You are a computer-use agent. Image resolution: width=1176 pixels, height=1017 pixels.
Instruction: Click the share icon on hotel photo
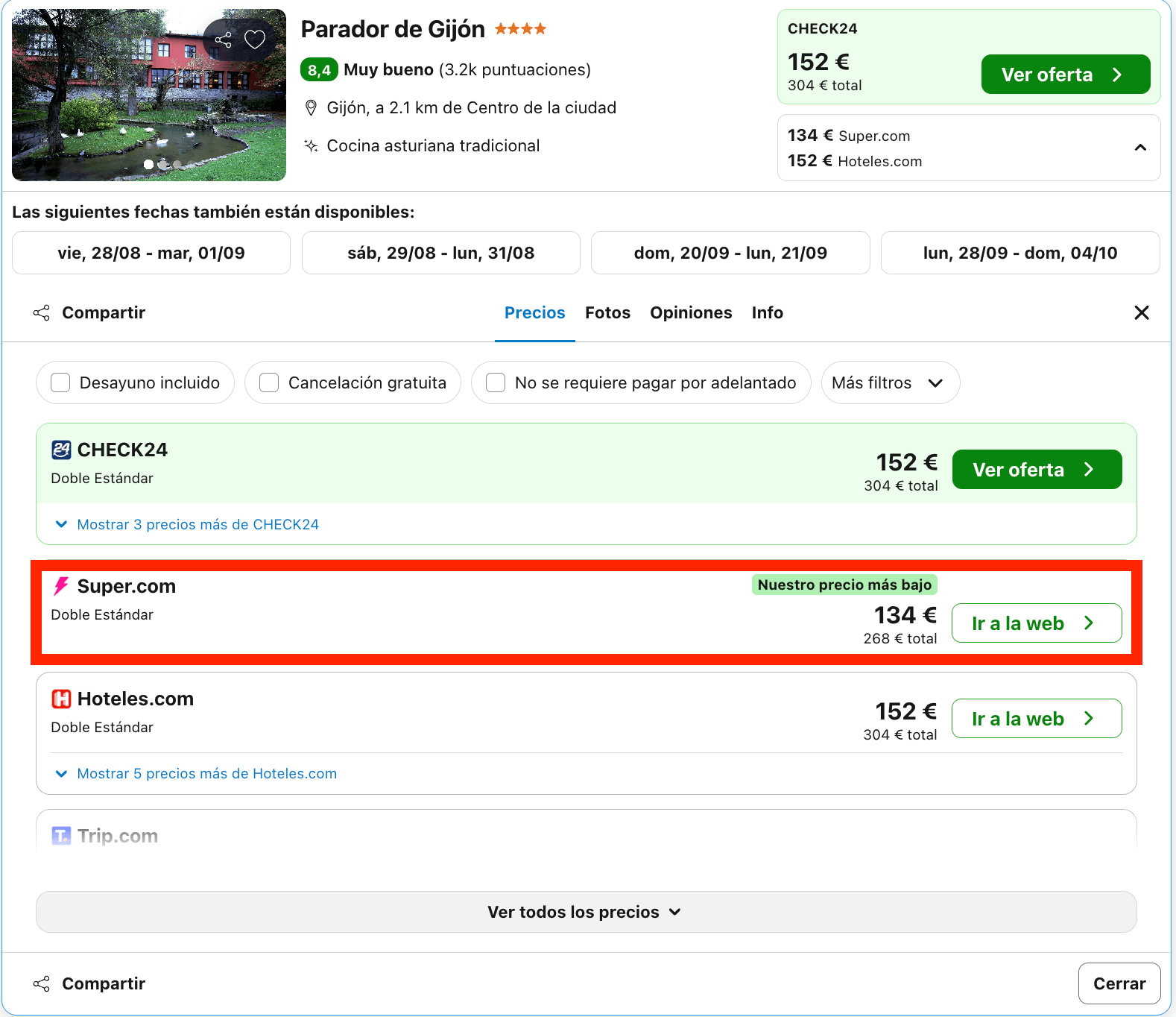(223, 40)
